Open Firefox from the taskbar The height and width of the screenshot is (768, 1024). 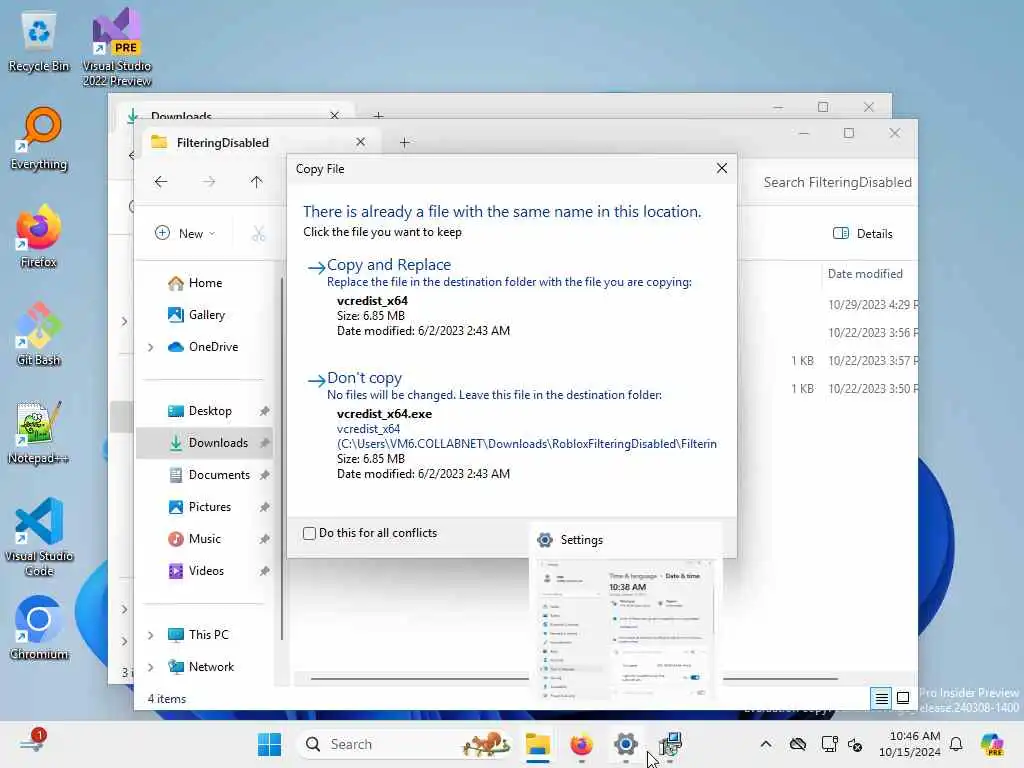[581, 744]
